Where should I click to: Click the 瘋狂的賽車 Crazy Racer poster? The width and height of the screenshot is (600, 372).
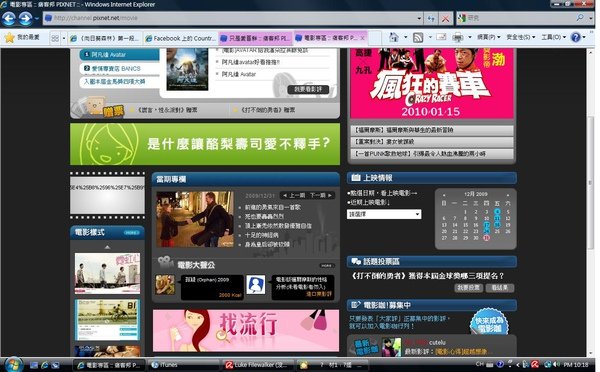click(432, 83)
